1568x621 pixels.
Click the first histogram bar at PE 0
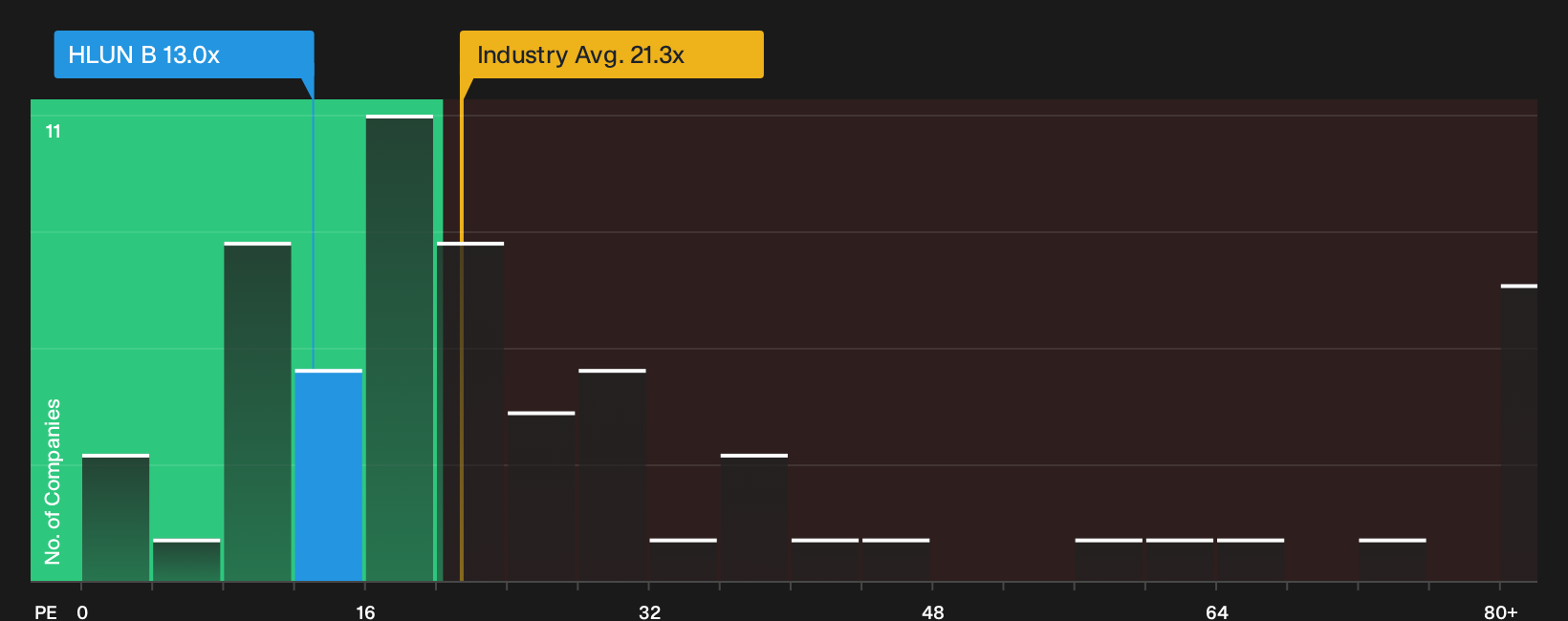pos(116,518)
